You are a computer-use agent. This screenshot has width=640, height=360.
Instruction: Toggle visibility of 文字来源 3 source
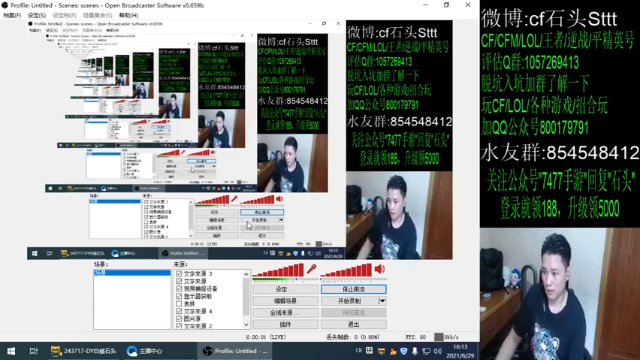179,273
